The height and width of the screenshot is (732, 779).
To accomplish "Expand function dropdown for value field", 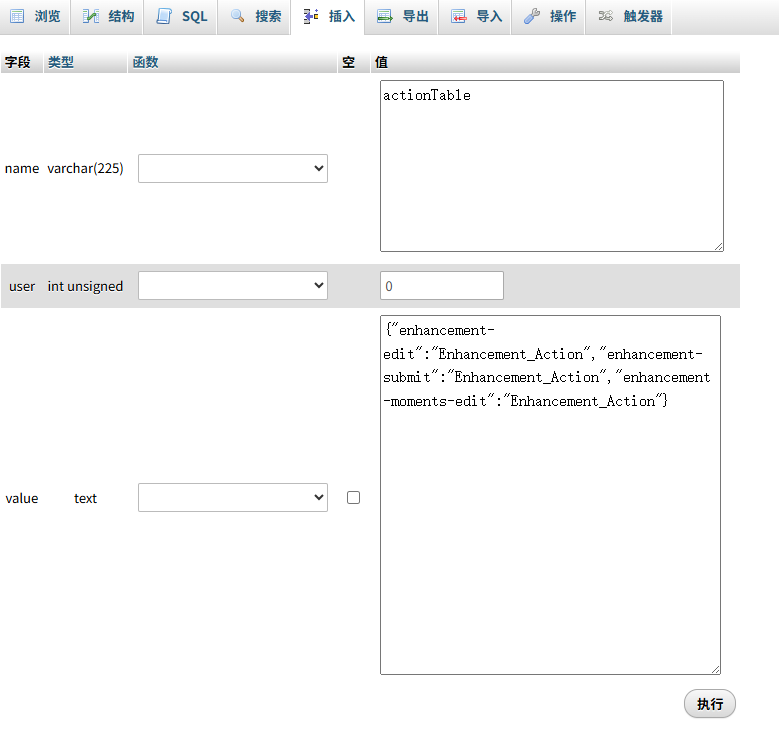I will click(x=232, y=497).
